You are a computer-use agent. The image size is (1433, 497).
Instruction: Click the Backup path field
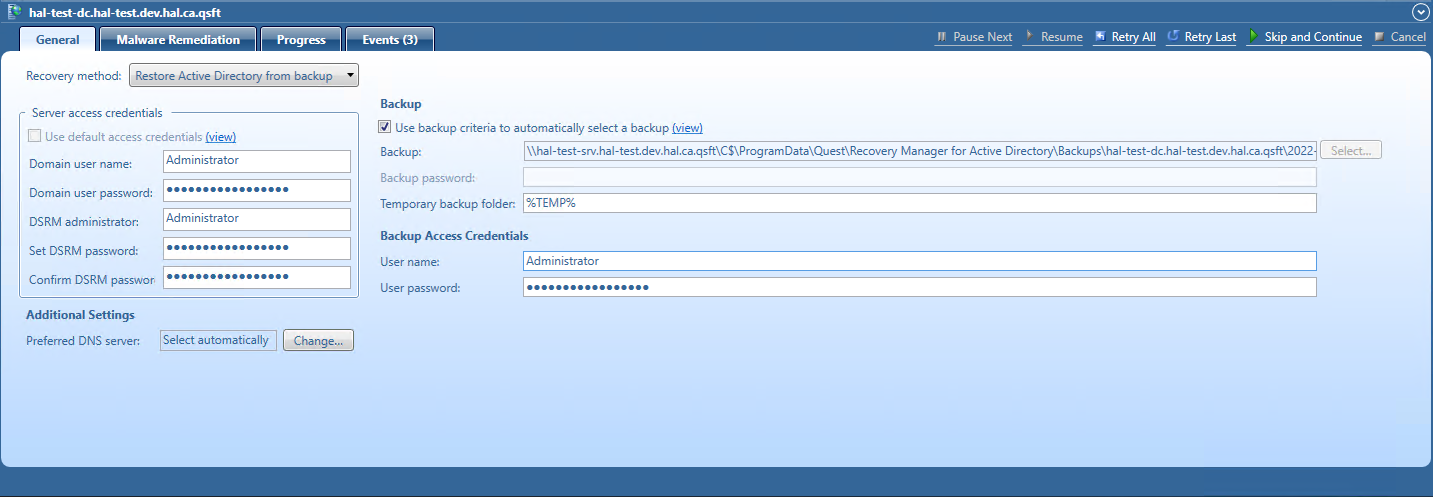[x=920, y=151]
